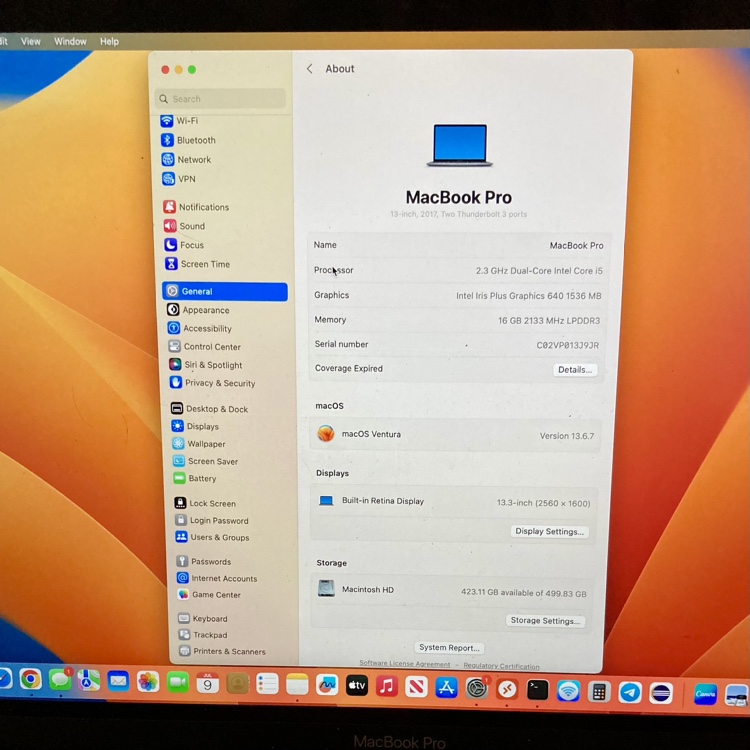
Task: Go back from the About page
Action: (x=310, y=69)
